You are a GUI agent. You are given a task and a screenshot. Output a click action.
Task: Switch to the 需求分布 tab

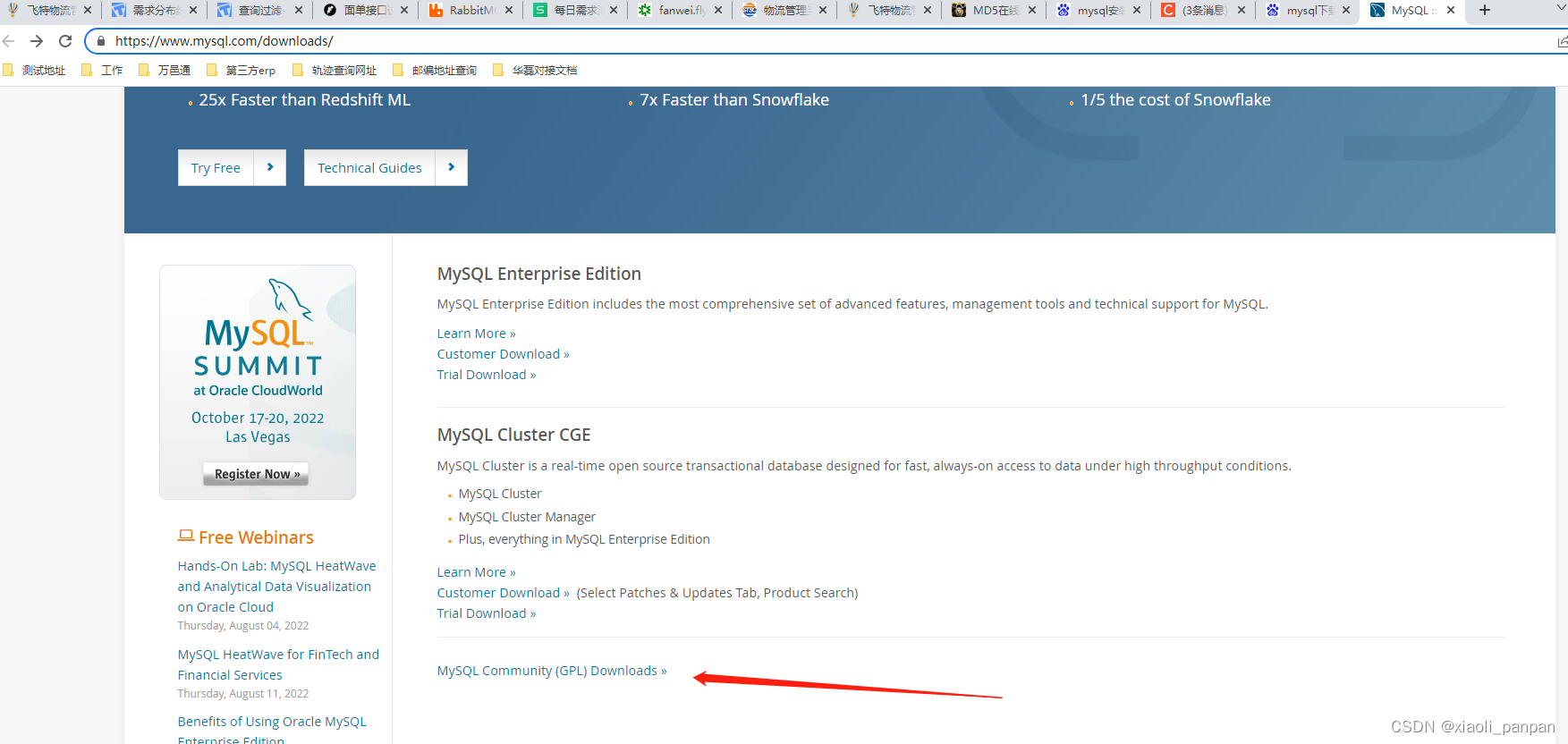pos(155,10)
